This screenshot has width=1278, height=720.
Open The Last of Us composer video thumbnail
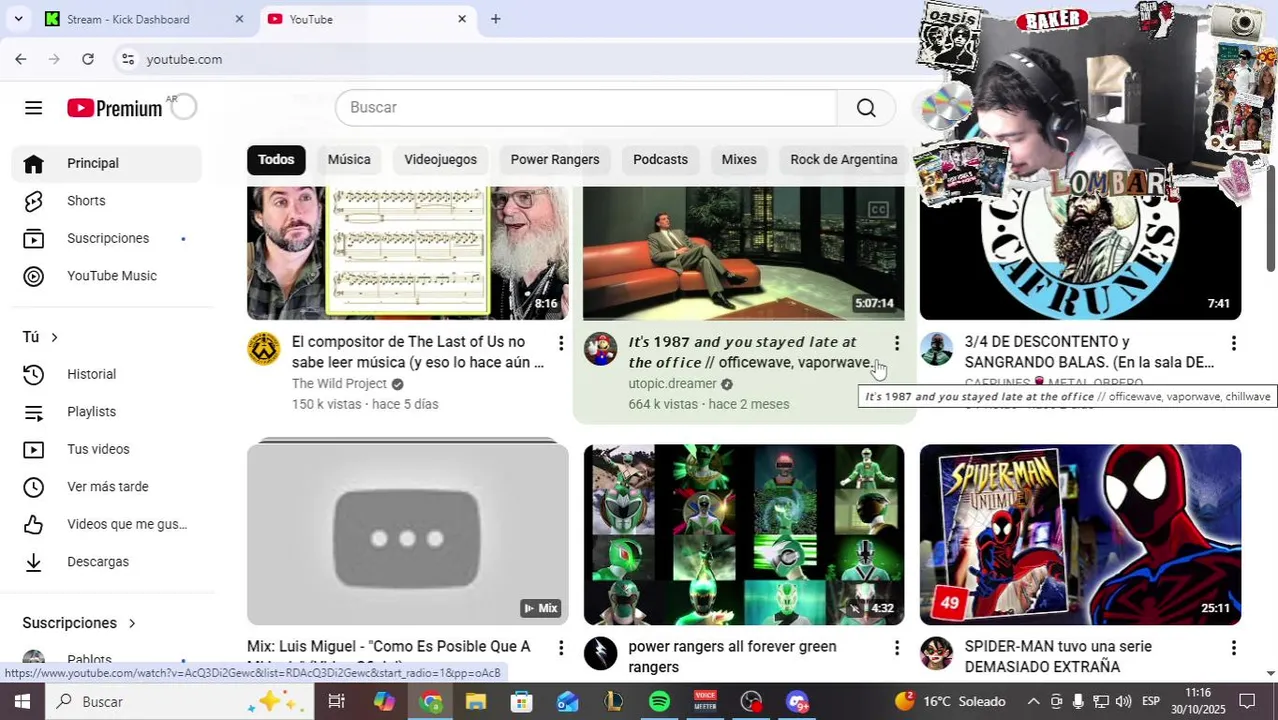click(x=408, y=253)
